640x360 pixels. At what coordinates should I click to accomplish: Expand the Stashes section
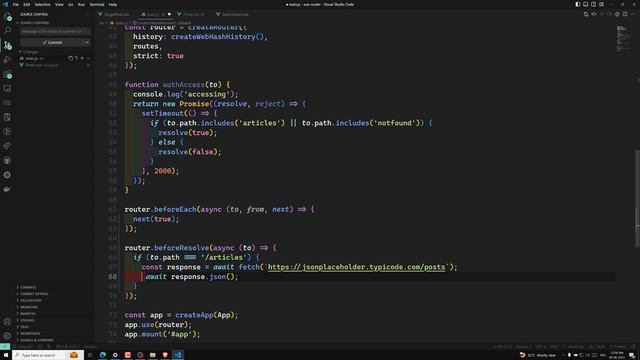click(x=27, y=320)
